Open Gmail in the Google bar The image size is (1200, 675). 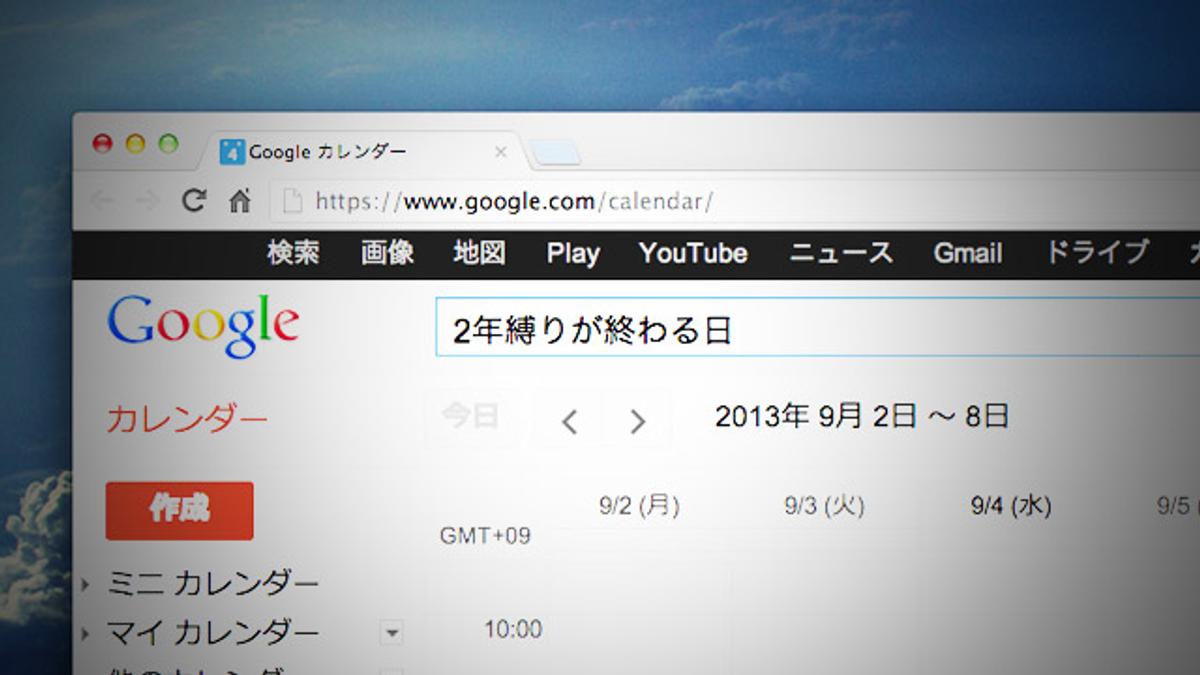(x=968, y=253)
